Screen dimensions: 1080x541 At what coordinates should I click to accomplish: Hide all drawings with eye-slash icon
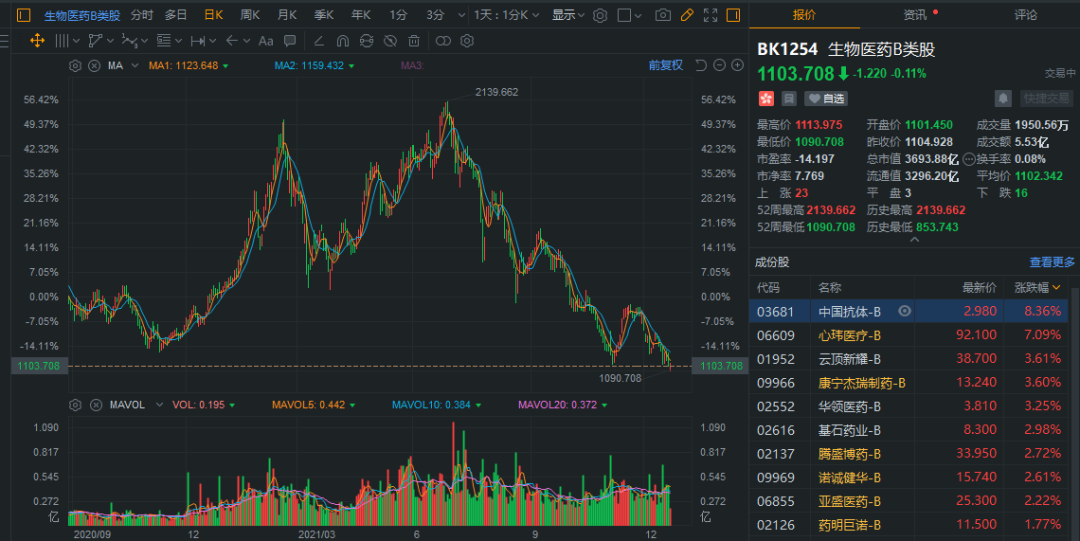[x=390, y=41]
